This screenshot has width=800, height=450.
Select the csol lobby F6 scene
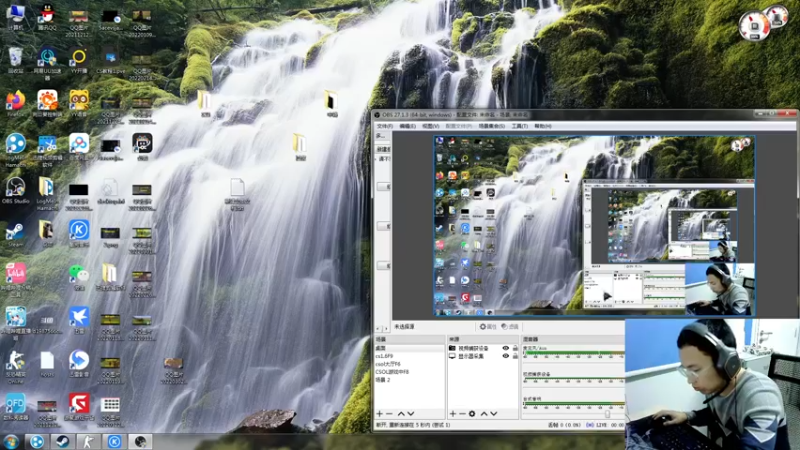coord(409,364)
